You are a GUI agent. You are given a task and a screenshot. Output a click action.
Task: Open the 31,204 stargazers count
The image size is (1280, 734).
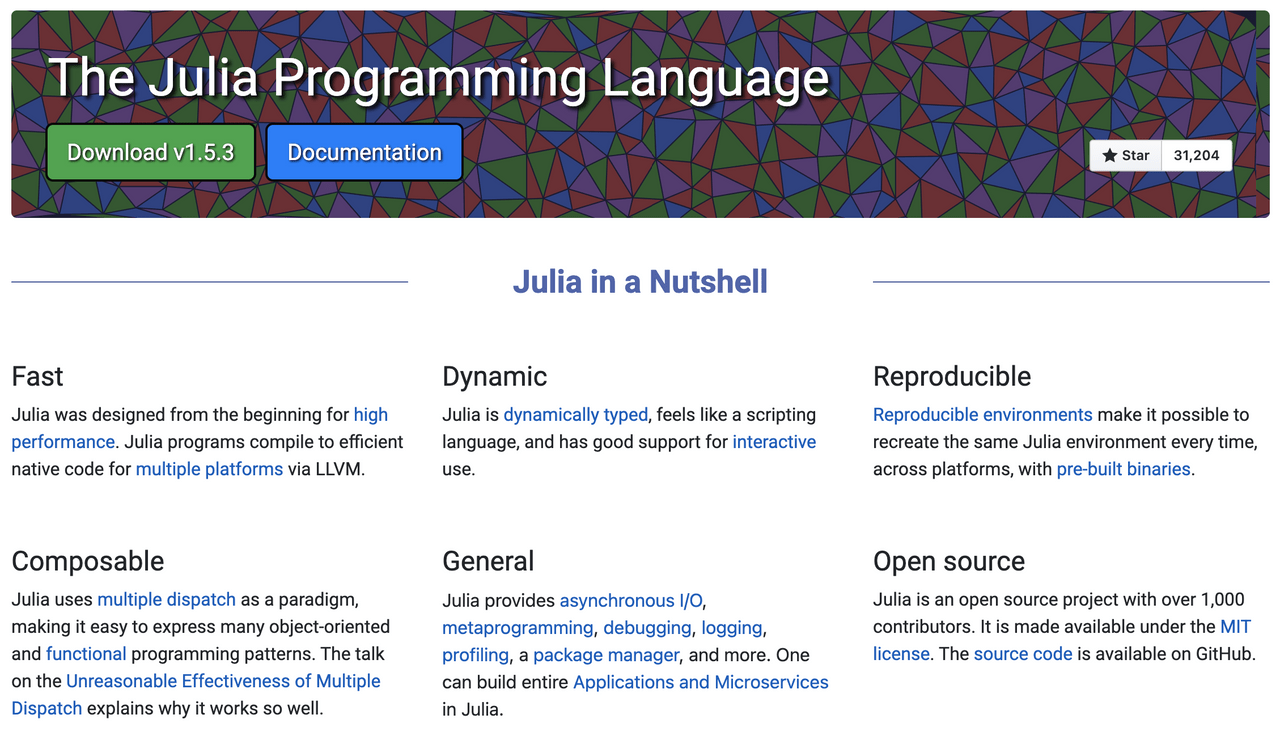(1196, 155)
